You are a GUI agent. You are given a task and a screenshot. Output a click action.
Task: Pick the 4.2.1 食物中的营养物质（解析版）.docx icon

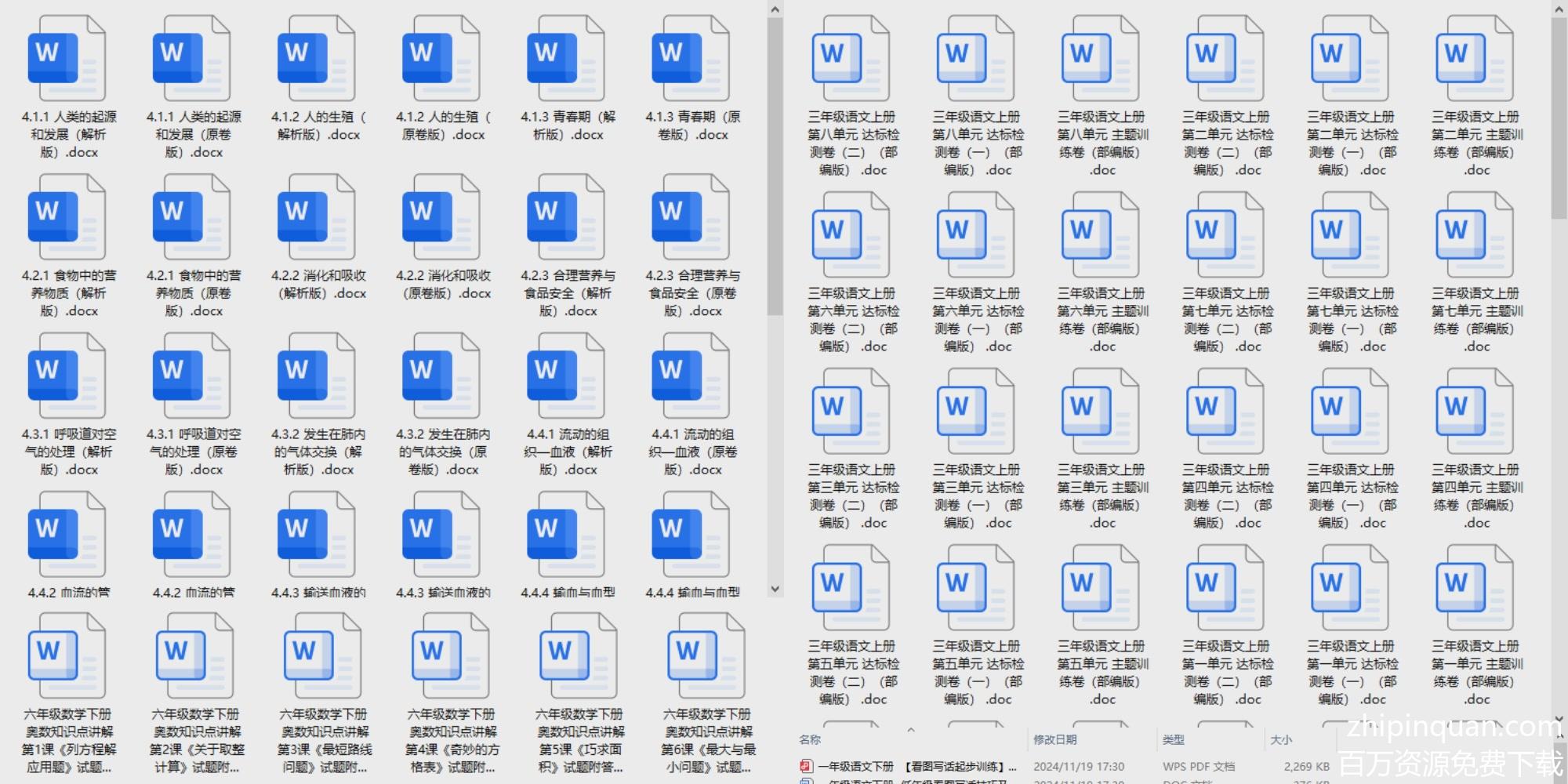click(67, 217)
